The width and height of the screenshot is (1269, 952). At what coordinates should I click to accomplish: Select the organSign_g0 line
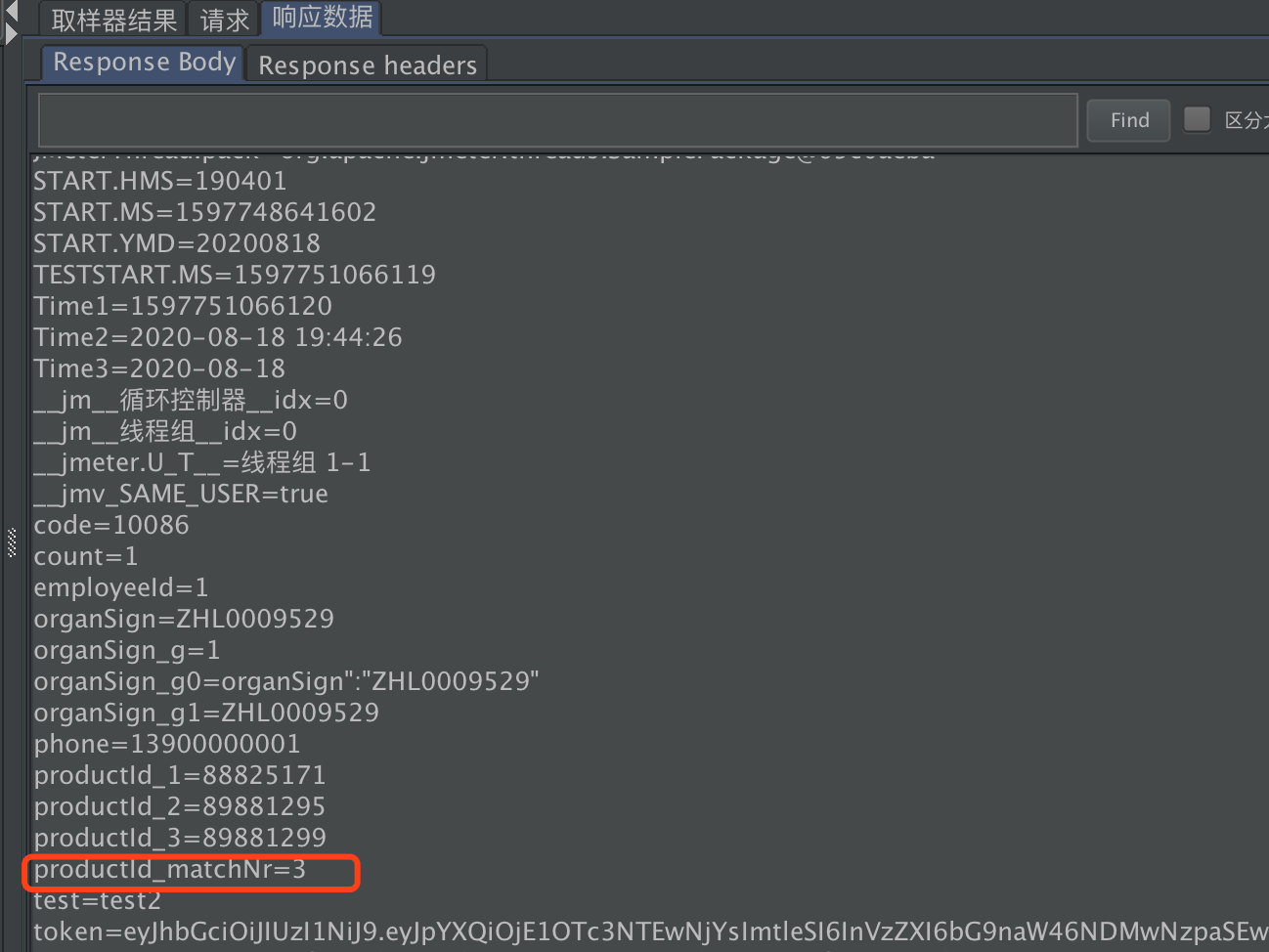tap(286, 681)
